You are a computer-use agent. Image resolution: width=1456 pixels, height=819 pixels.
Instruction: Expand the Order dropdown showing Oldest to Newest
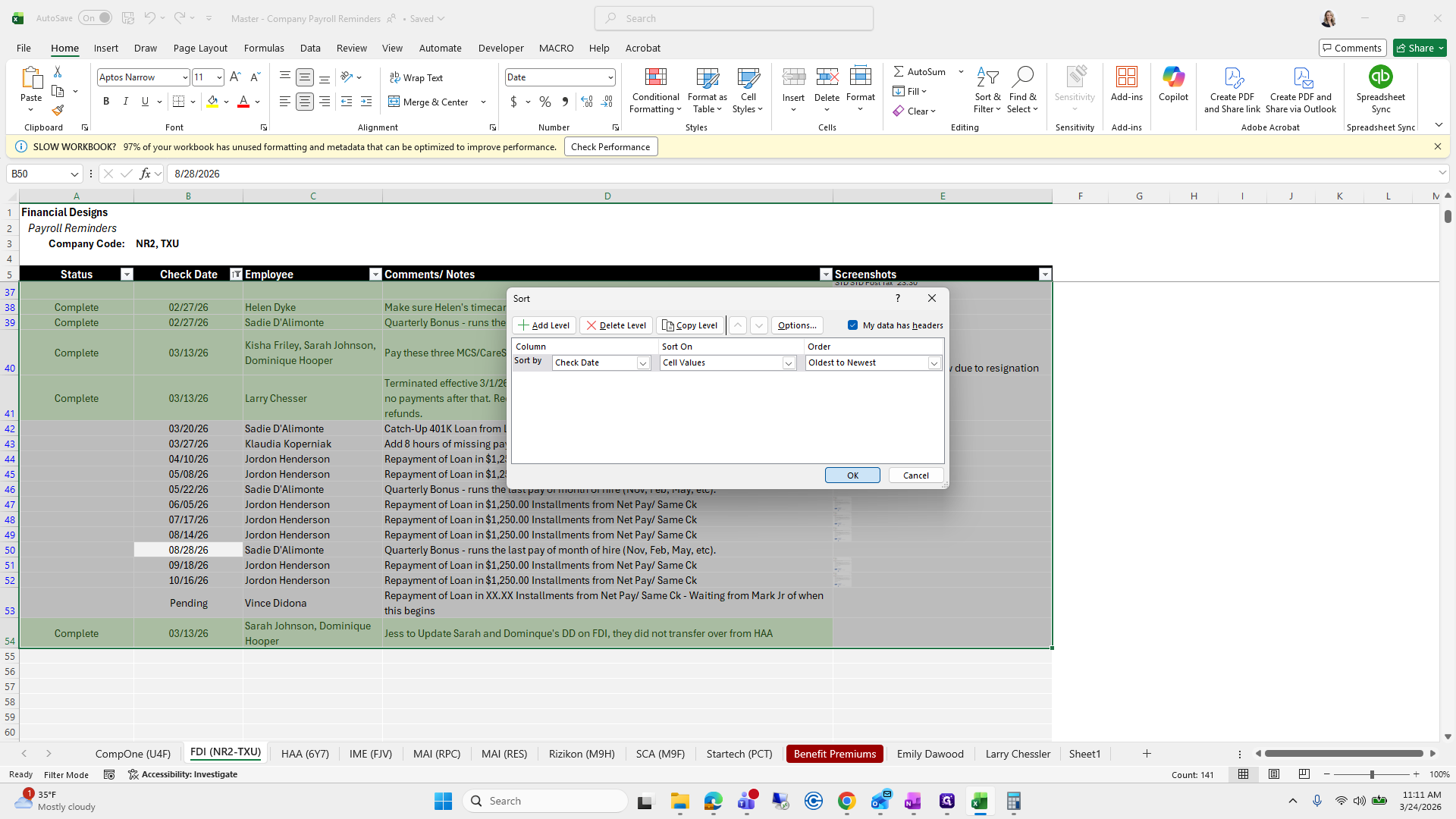click(934, 363)
